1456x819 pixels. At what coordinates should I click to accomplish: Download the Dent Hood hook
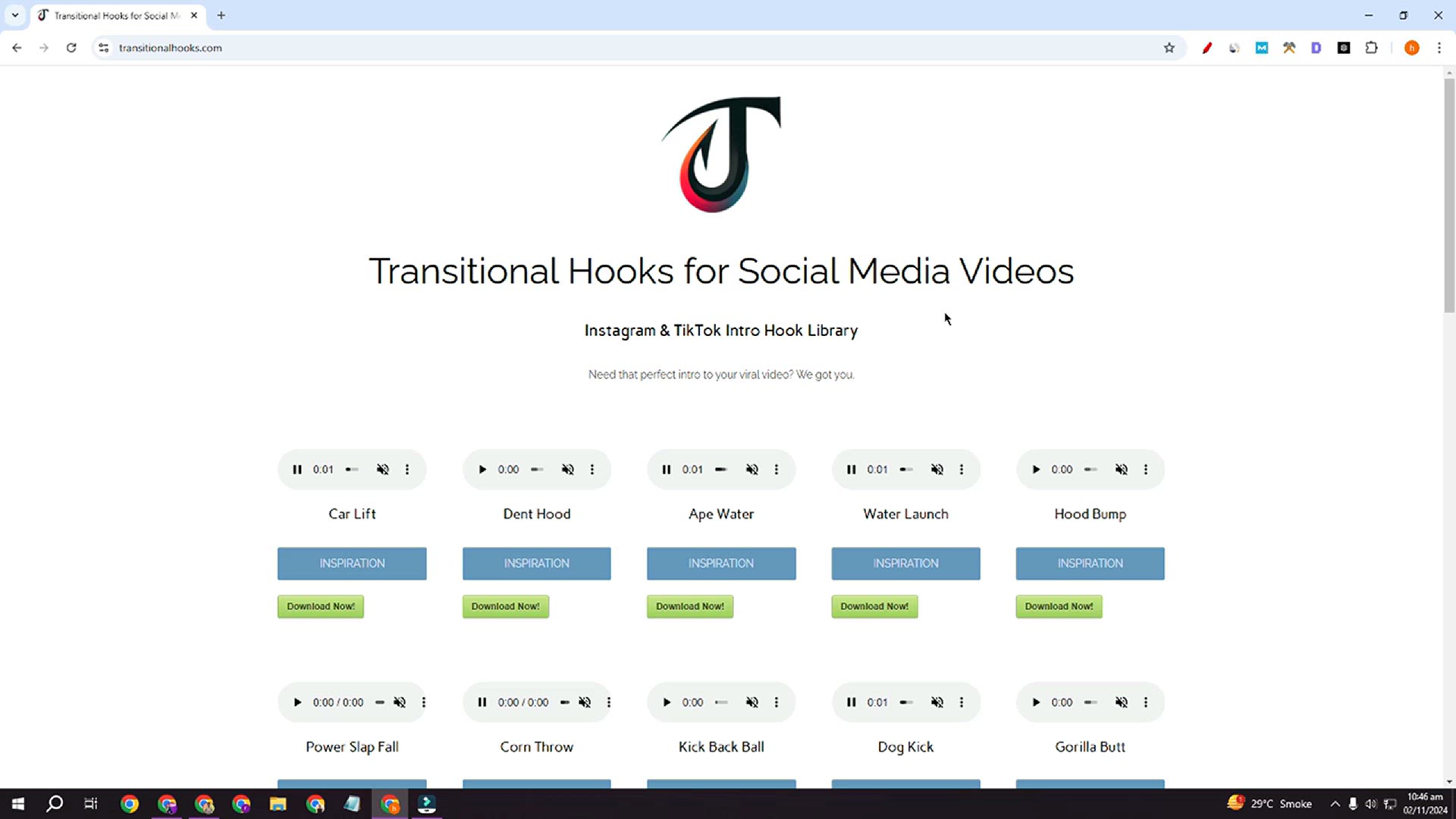(506, 607)
